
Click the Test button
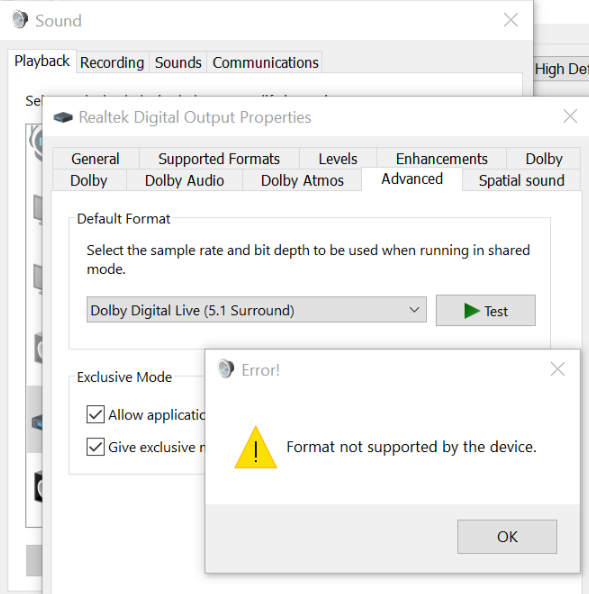click(x=486, y=311)
